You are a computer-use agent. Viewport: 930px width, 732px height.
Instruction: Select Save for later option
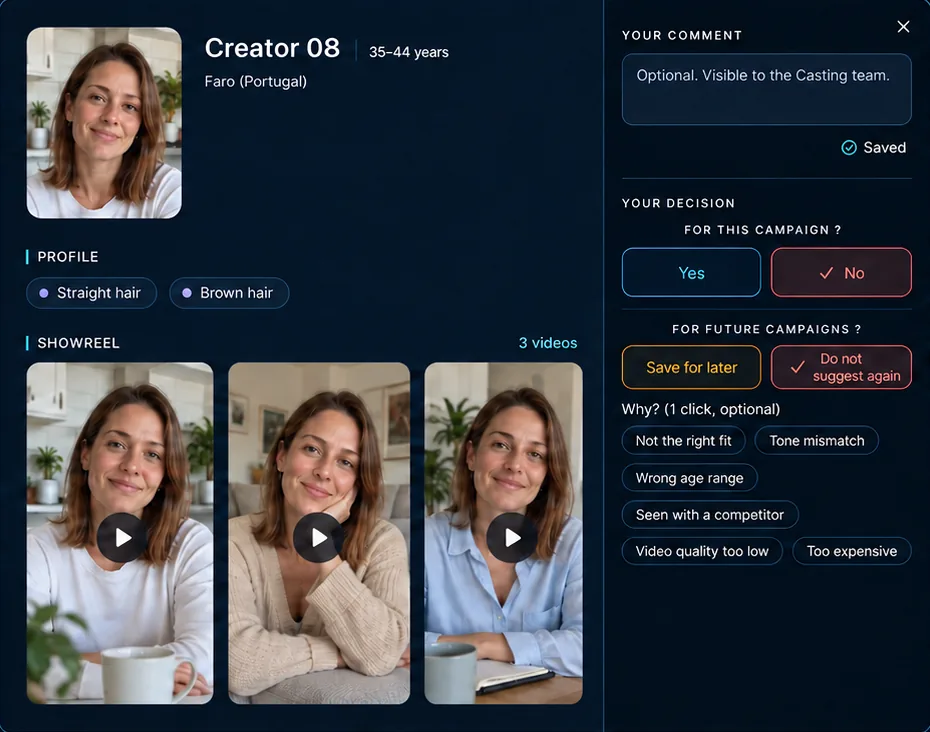[691, 367]
